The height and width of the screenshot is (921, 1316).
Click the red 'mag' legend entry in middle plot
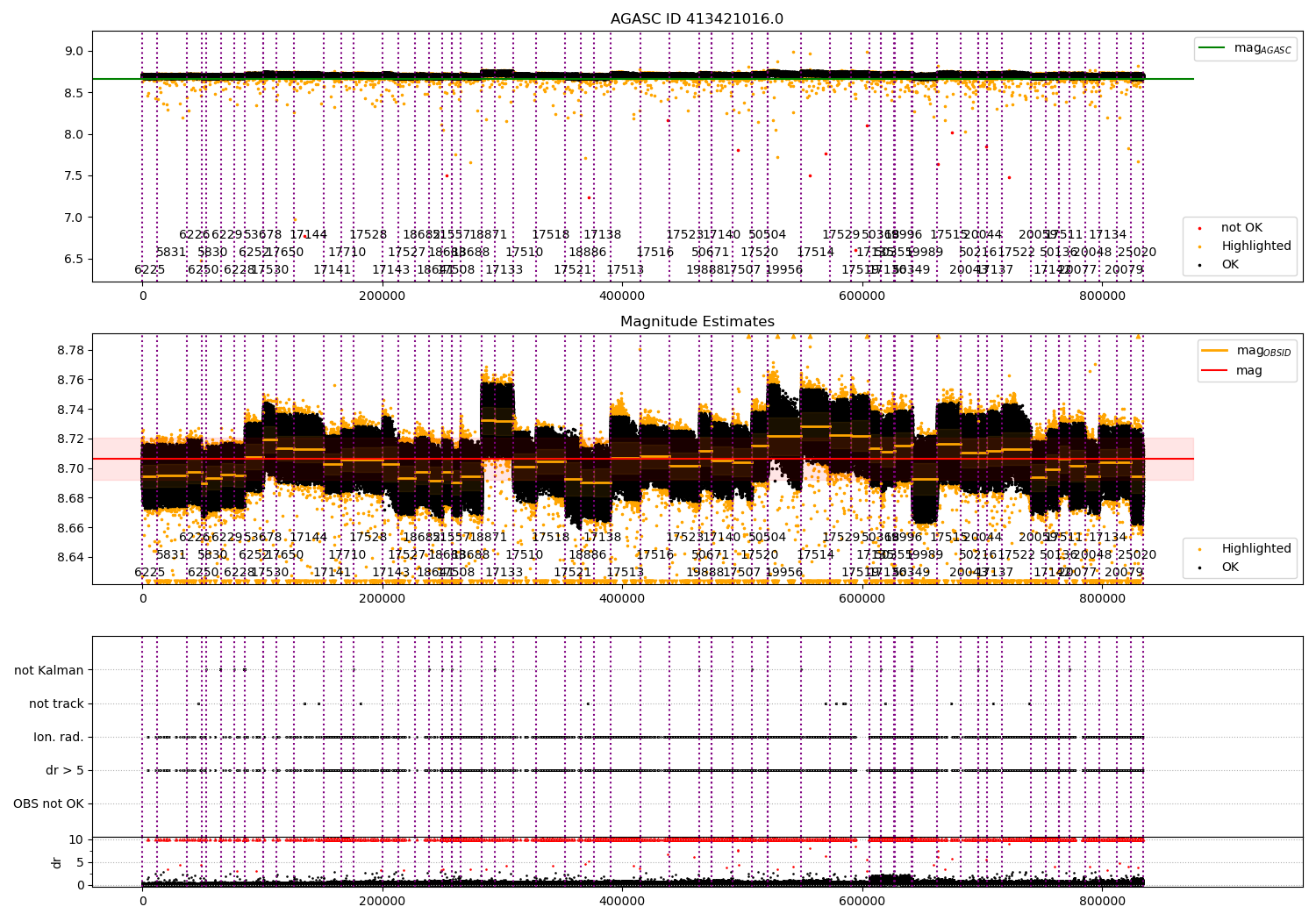click(1233, 370)
